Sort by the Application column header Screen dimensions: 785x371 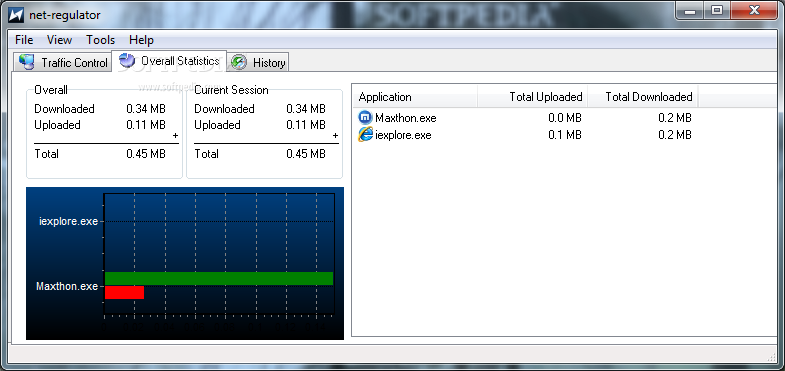[x=415, y=97]
